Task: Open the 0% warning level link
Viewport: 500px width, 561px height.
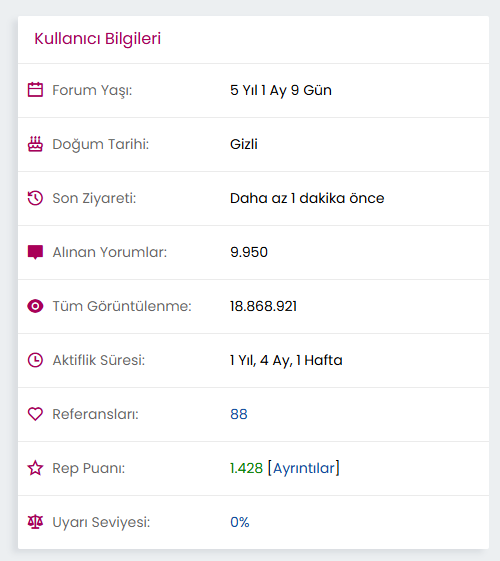Action: [240, 522]
